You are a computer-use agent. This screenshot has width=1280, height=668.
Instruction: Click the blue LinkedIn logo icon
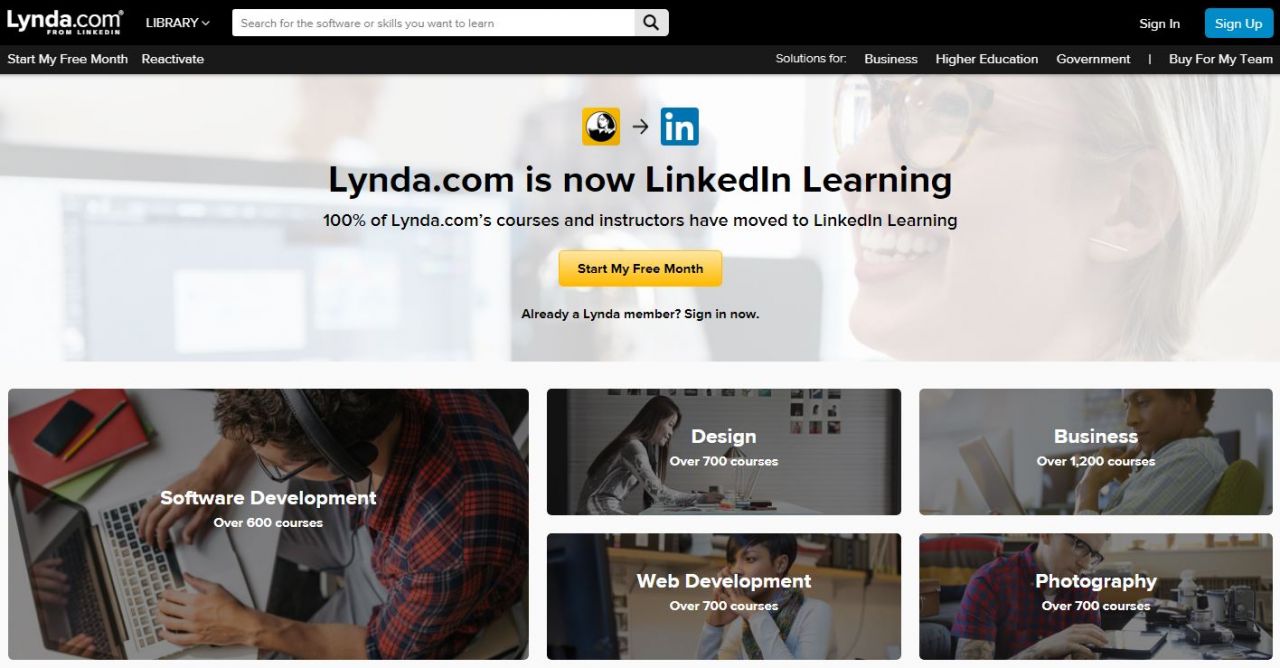[x=680, y=127]
